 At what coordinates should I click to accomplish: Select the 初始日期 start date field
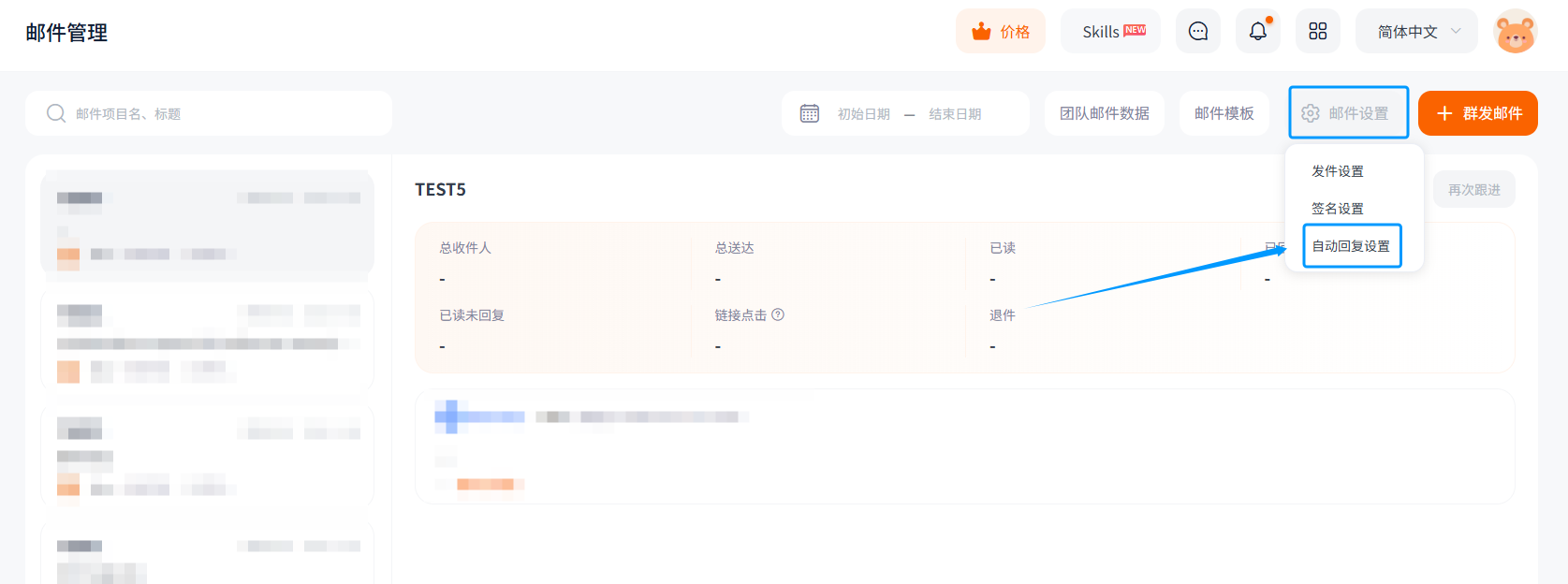pyautogui.click(x=864, y=114)
